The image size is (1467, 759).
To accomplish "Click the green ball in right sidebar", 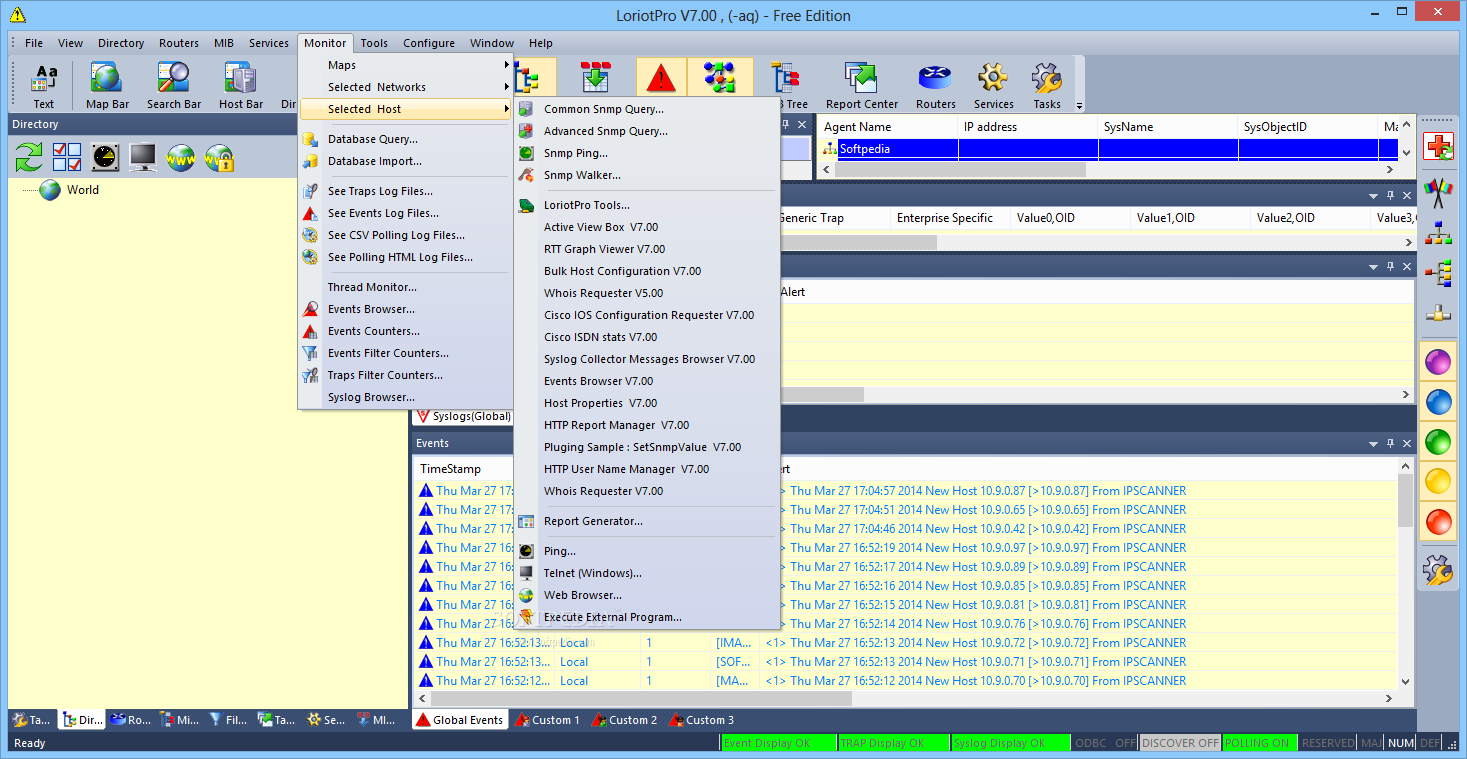I will (1438, 441).
